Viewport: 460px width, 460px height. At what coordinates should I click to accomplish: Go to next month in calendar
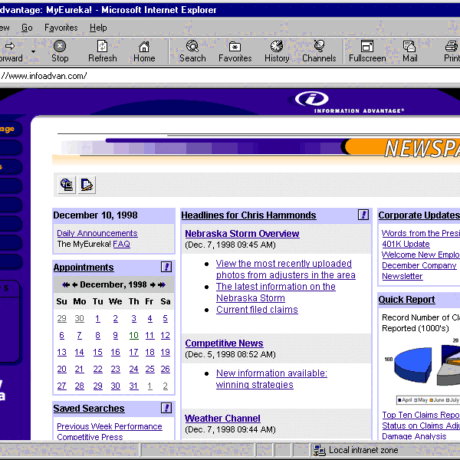pos(153,285)
